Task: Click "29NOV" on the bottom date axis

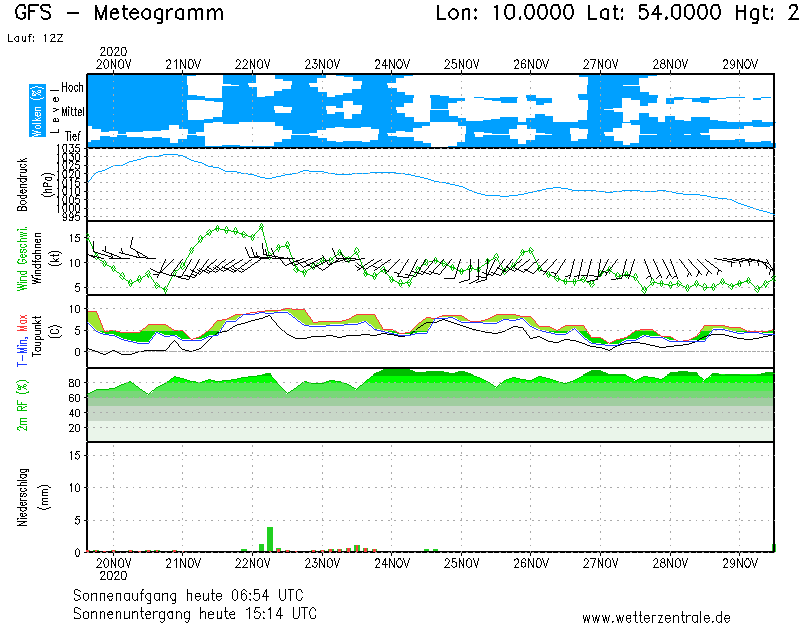Action: (740, 563)
